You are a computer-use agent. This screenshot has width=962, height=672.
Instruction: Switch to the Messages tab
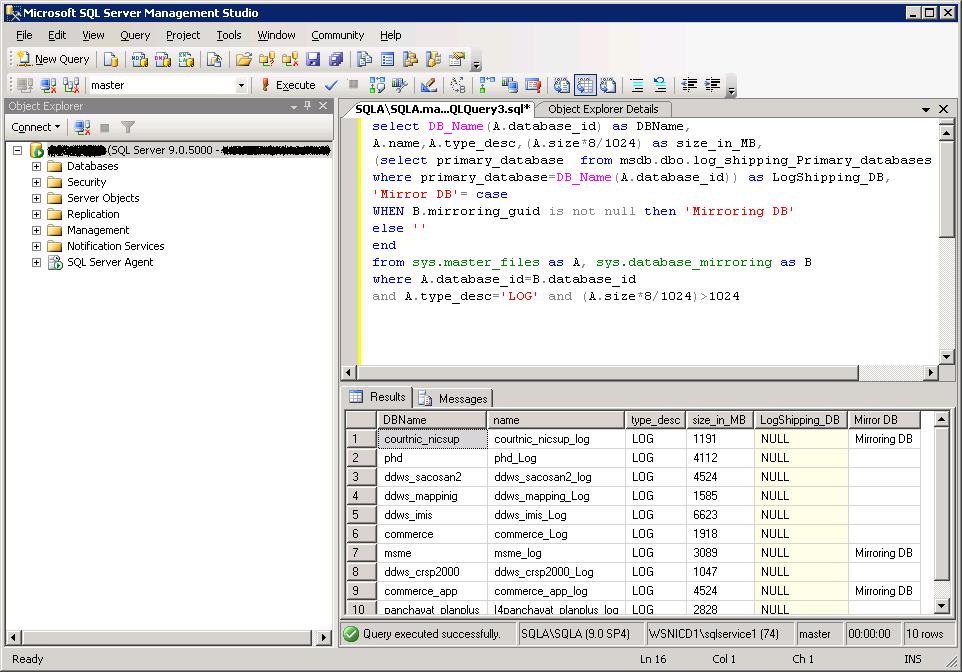click(x=455, y=399)
